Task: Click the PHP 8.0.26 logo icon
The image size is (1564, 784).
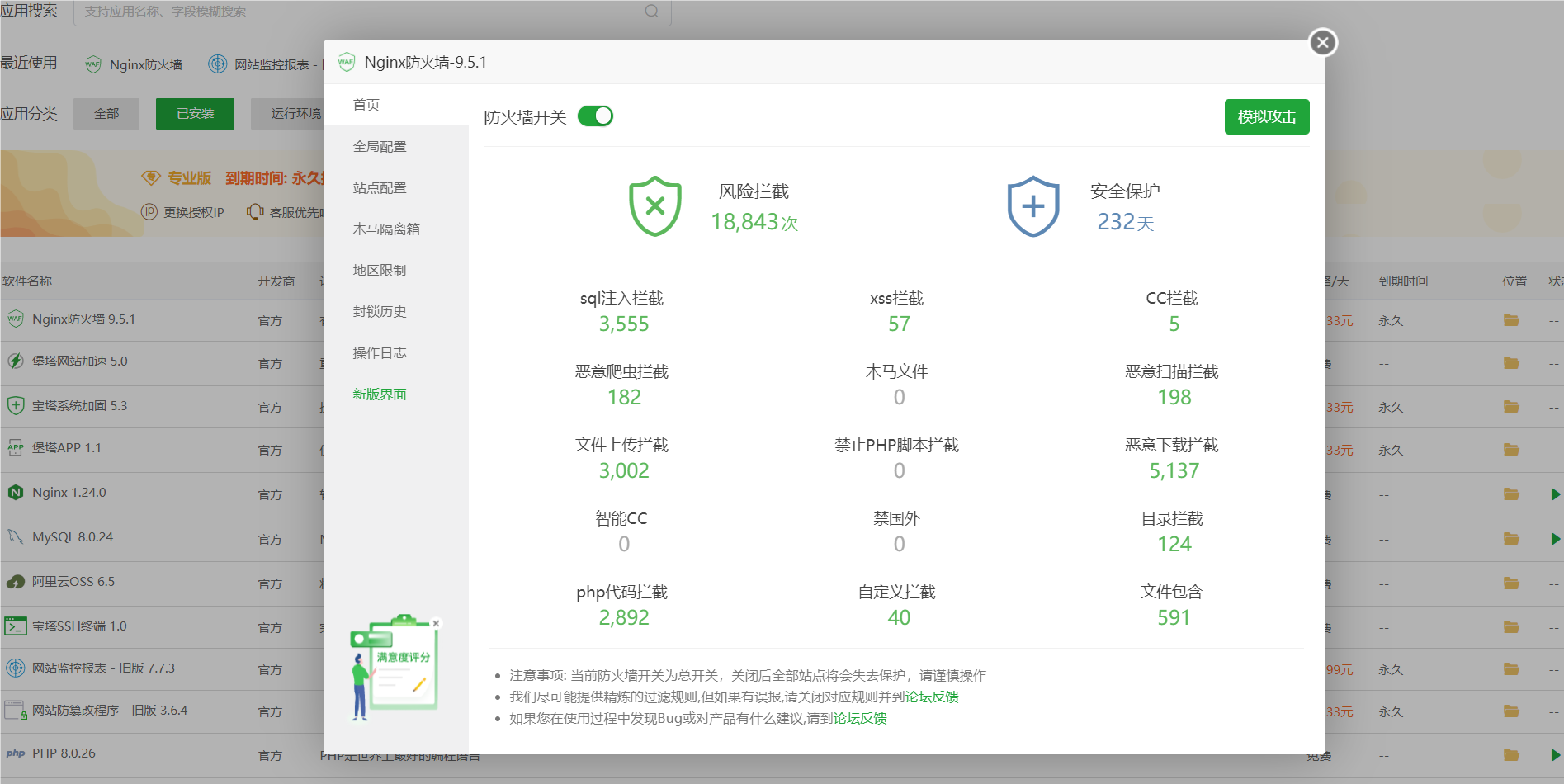Action: coord(16,753)
